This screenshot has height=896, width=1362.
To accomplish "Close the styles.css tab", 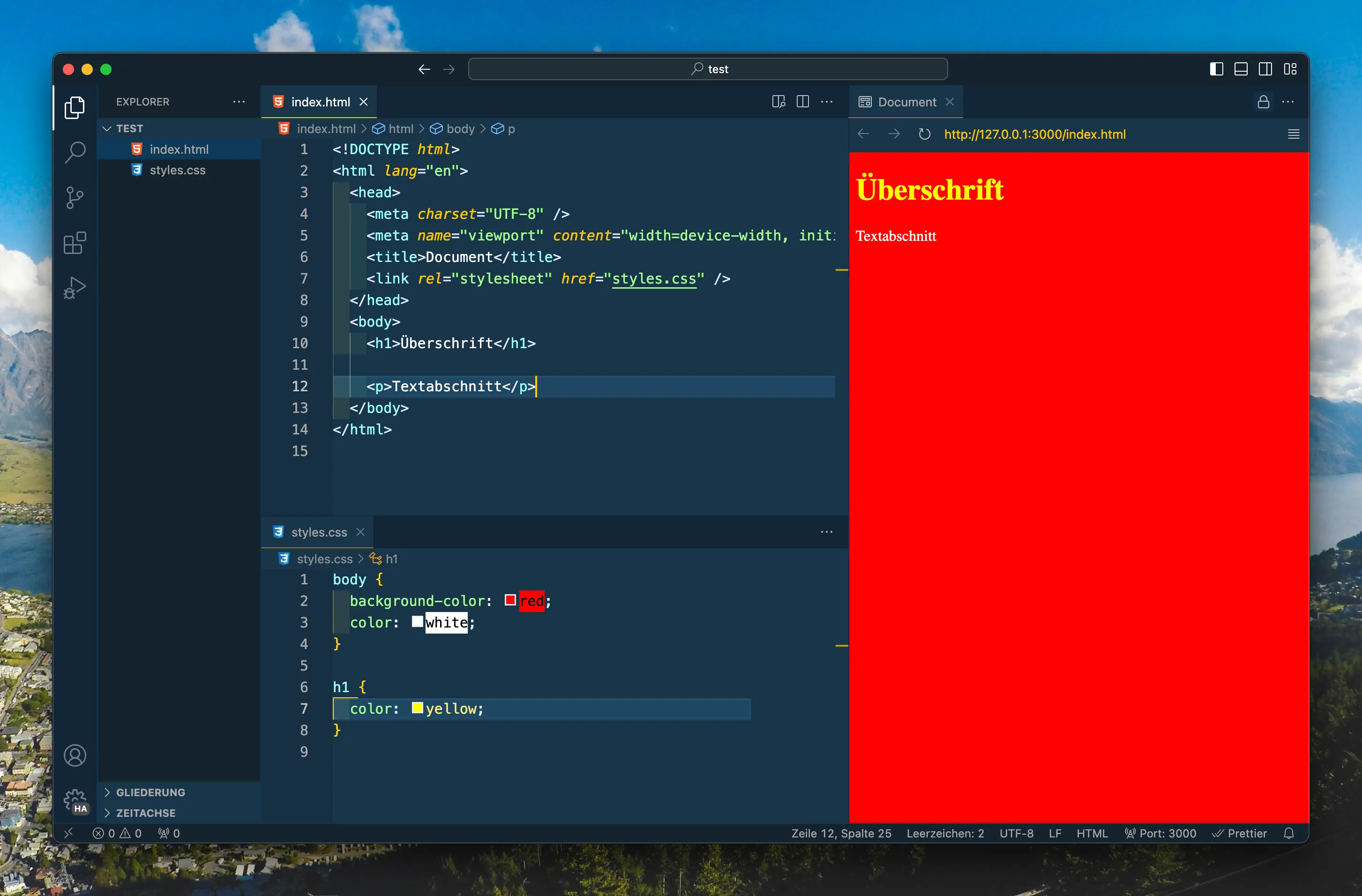I will point(360,532).
